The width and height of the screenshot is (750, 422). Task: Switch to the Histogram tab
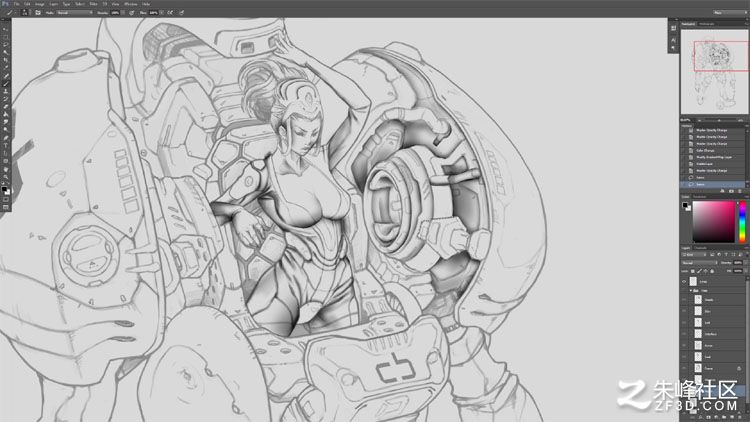pyautogui.click(x=707, y=23)
